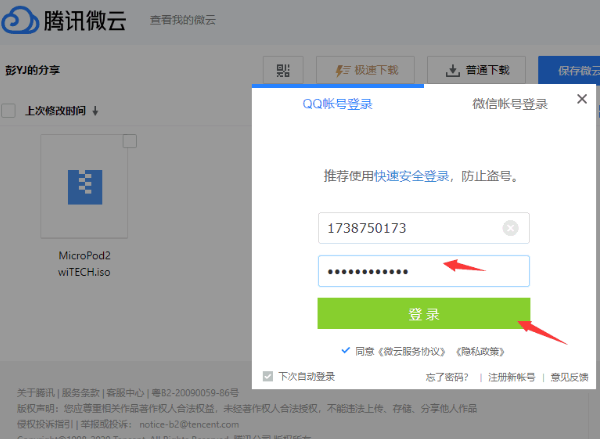Open the 服务条款 footer link
Screen dimensions: 600x439
click(x=81, y=393)
